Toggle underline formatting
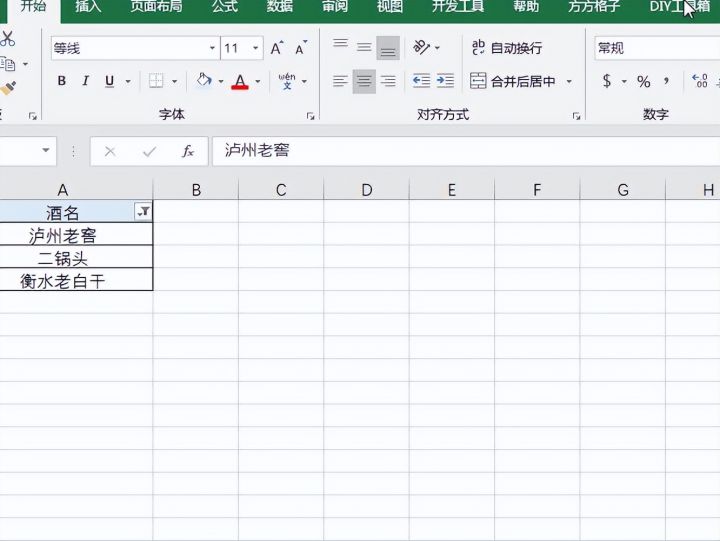This screenshot has width=720, height=541. tap(109, 81)
